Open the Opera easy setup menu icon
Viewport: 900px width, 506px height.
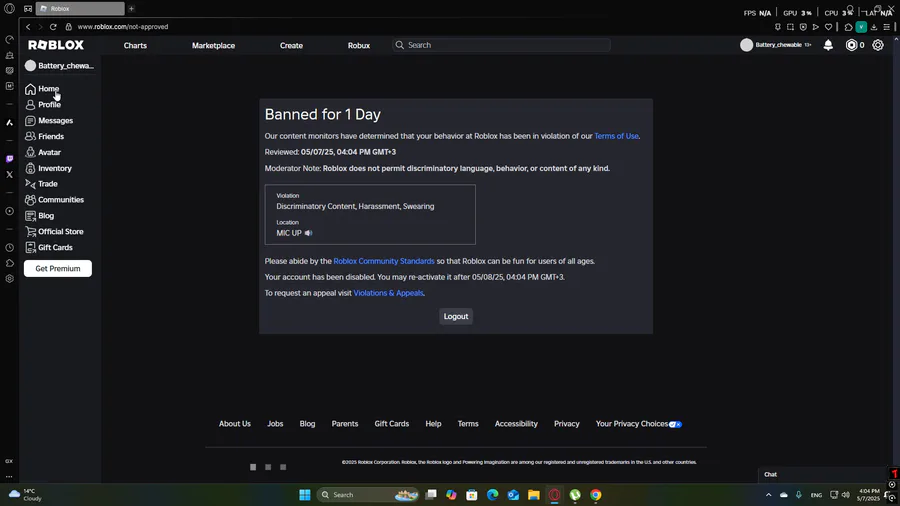[887, 27]
